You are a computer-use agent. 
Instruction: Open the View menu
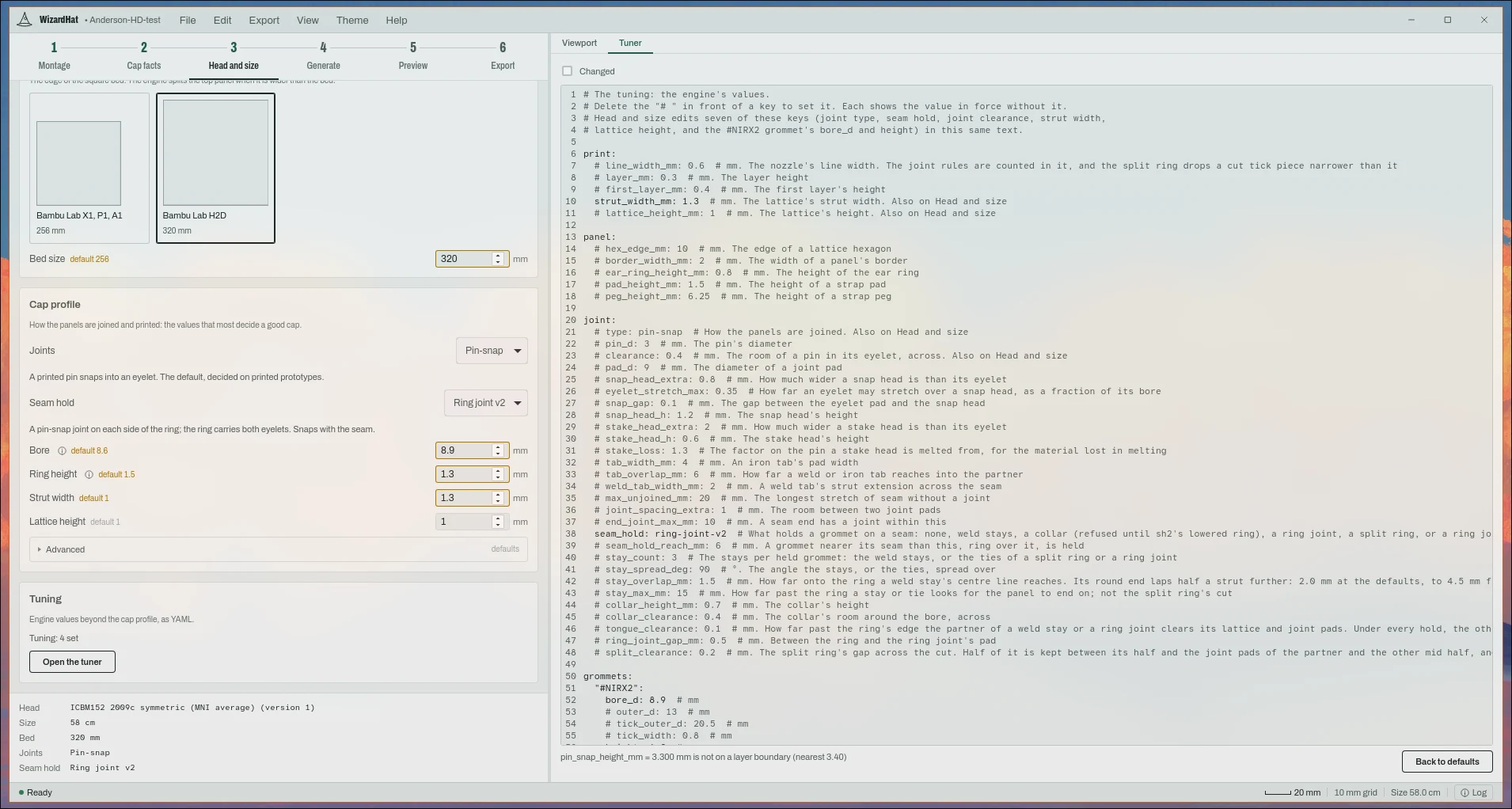tap(308, 20)
